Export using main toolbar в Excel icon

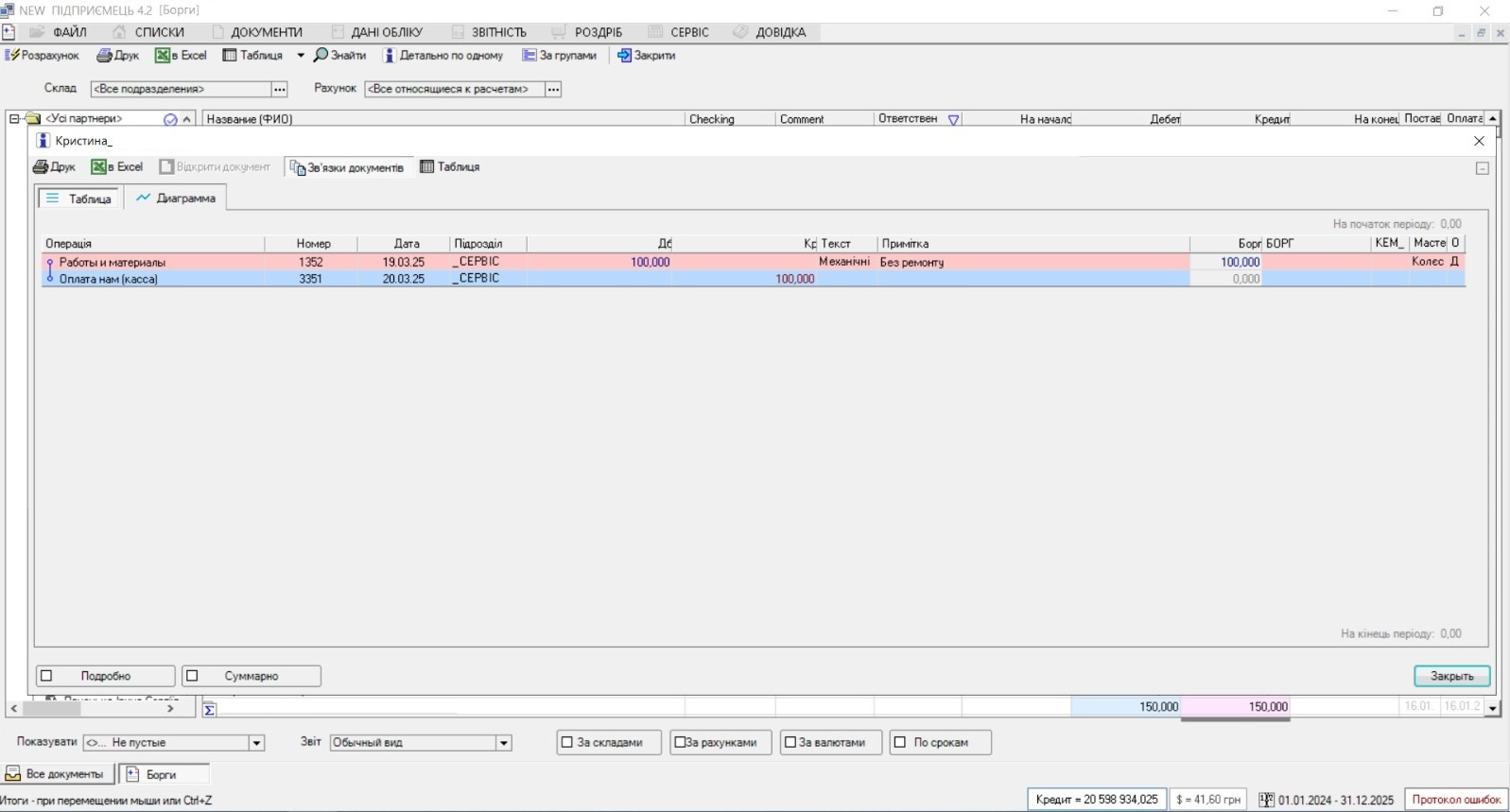point(163,56)
